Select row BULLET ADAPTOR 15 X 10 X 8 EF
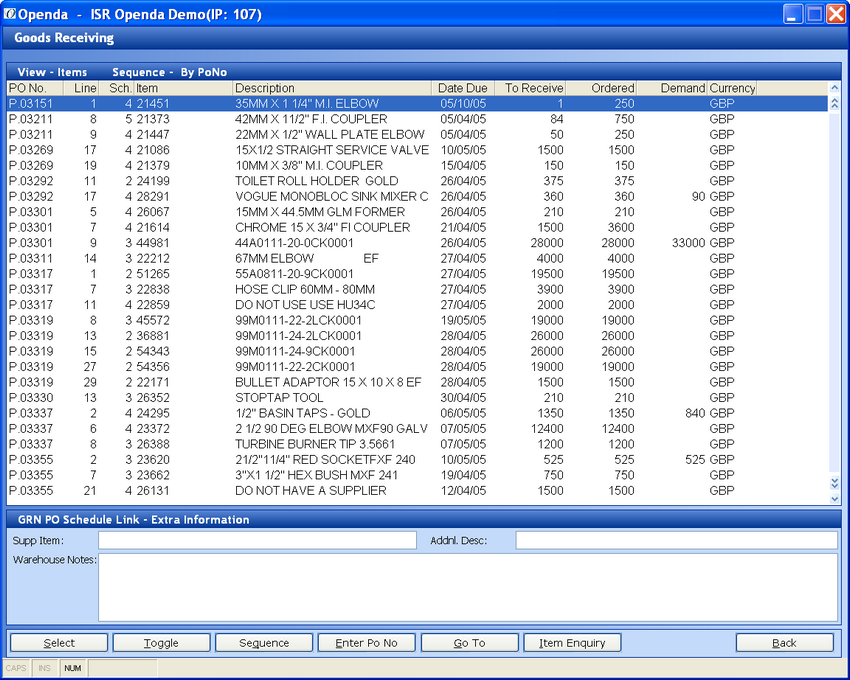The image size is (850, 680). pos(417,382)
